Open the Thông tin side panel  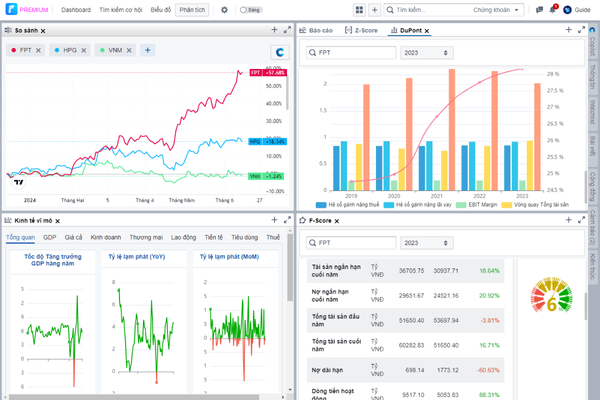(592, 76)
